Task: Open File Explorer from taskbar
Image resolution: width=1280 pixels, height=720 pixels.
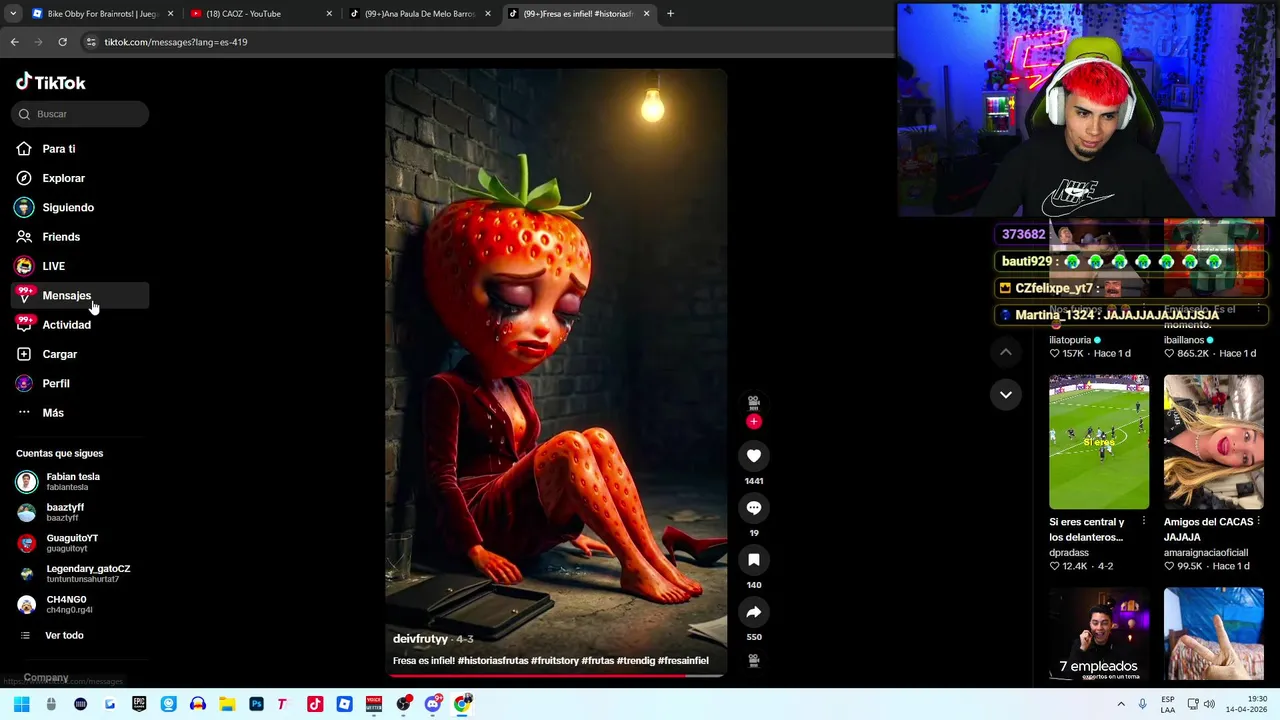Action: (x=227, y=704)
